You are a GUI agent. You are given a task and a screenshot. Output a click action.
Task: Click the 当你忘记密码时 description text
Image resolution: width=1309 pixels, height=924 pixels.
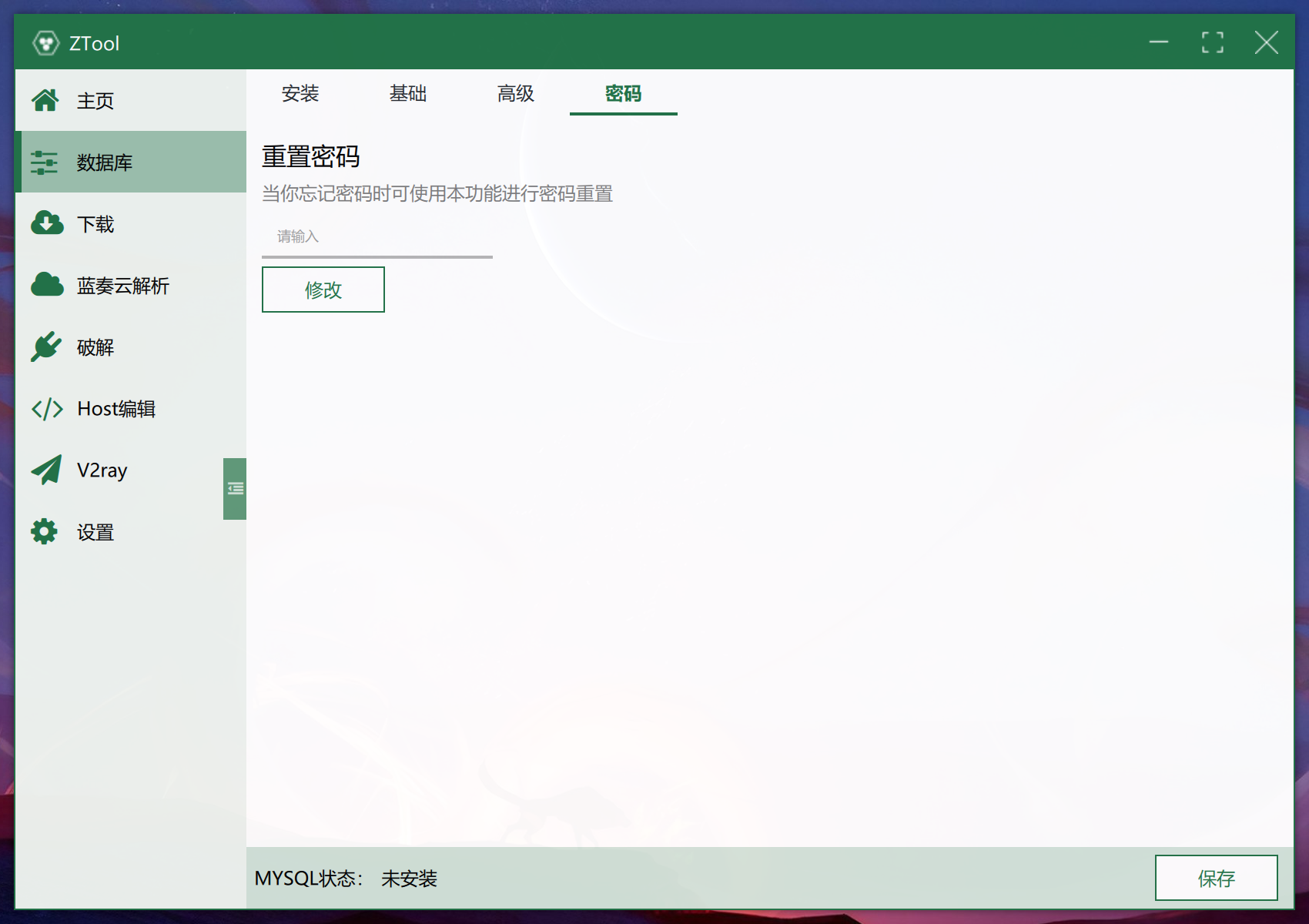pyautogui.click(x=437, y=193)
